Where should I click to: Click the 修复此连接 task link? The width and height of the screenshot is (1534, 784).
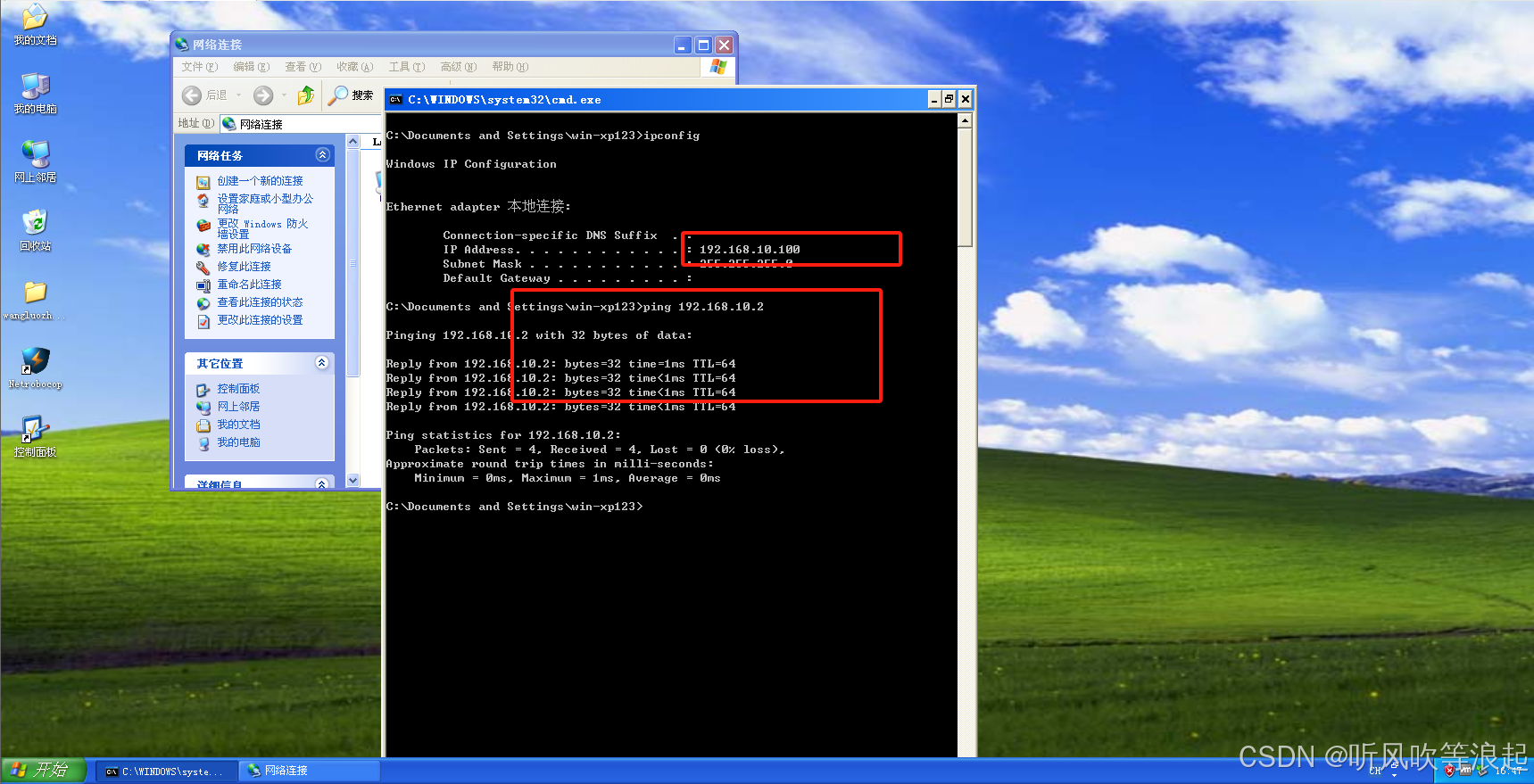pos(244,267)
